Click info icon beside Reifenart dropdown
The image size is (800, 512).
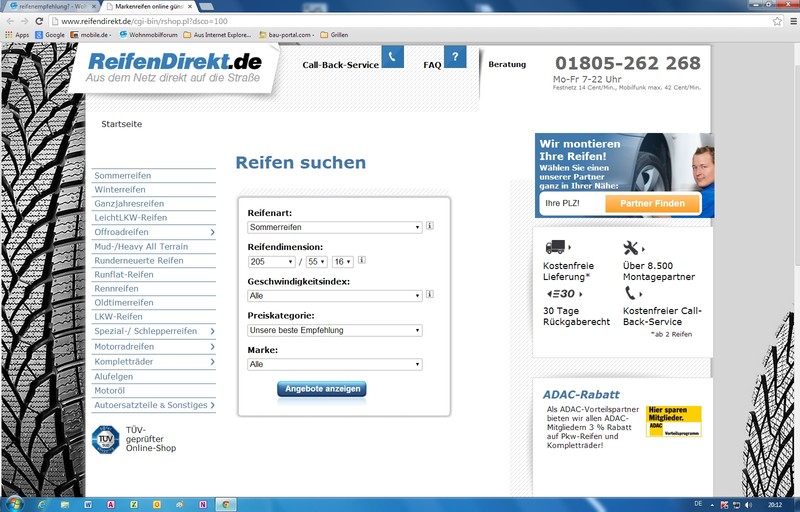coord(430,226)
